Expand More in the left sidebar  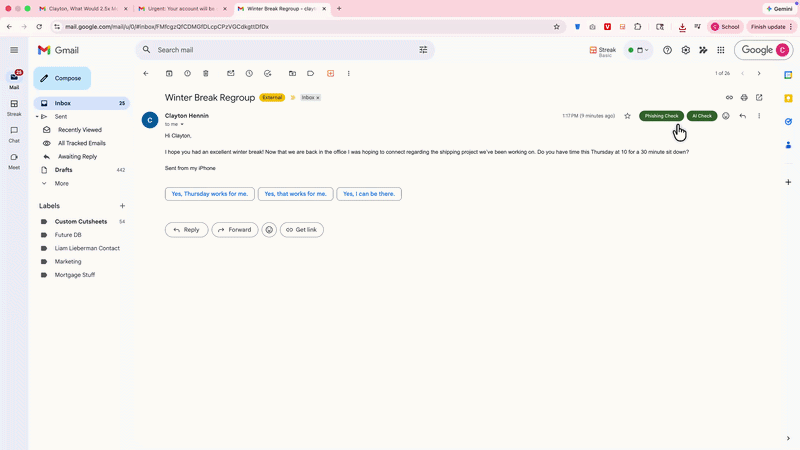(x=61, y=183)
